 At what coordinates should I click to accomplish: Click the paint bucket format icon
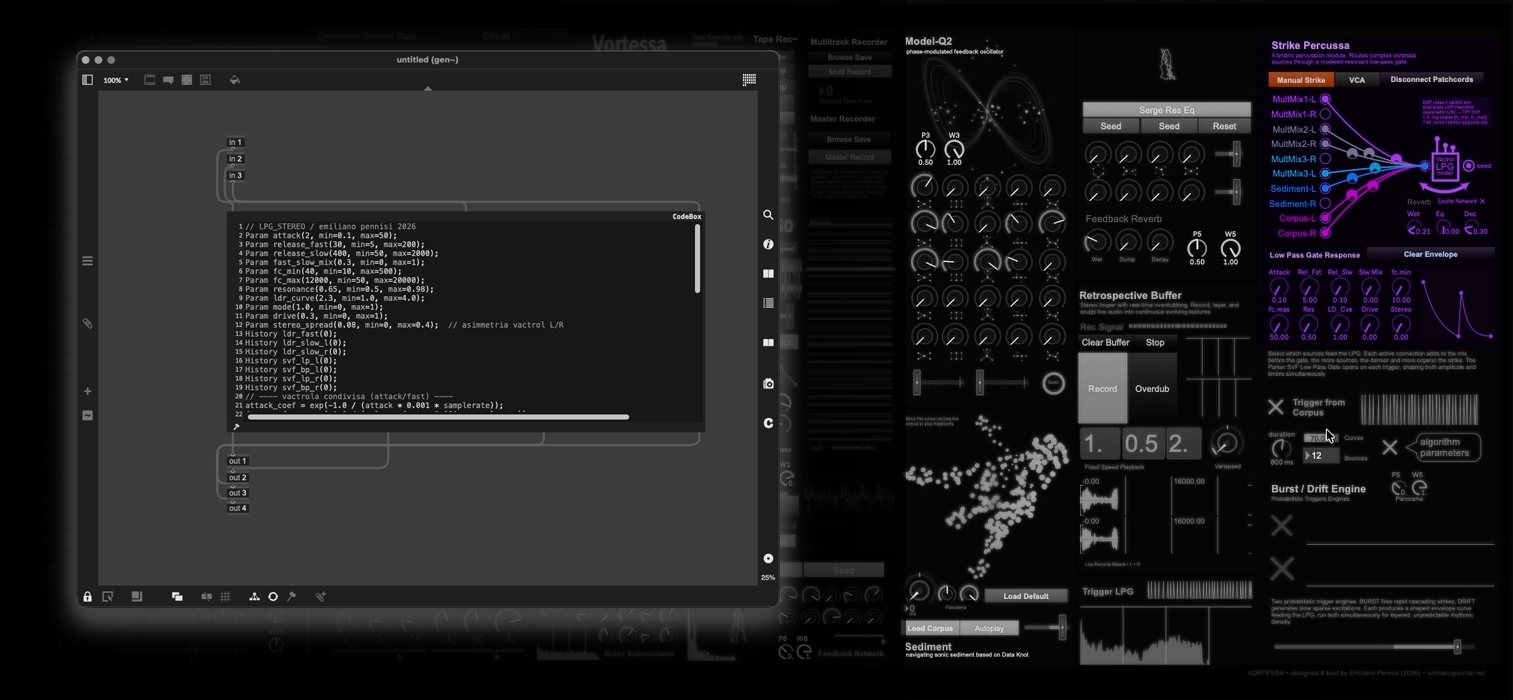(x=235, y=80)
